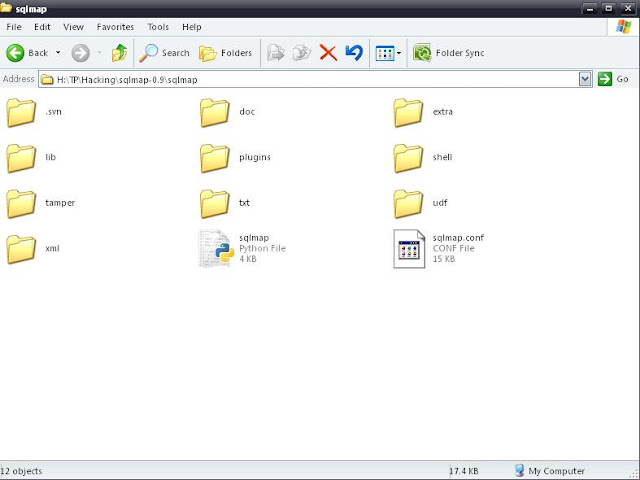Image resolution: width=640 pixels, height=480 pixels.
Task: Click the 'CONF File' type label
Action: point(453,248)
